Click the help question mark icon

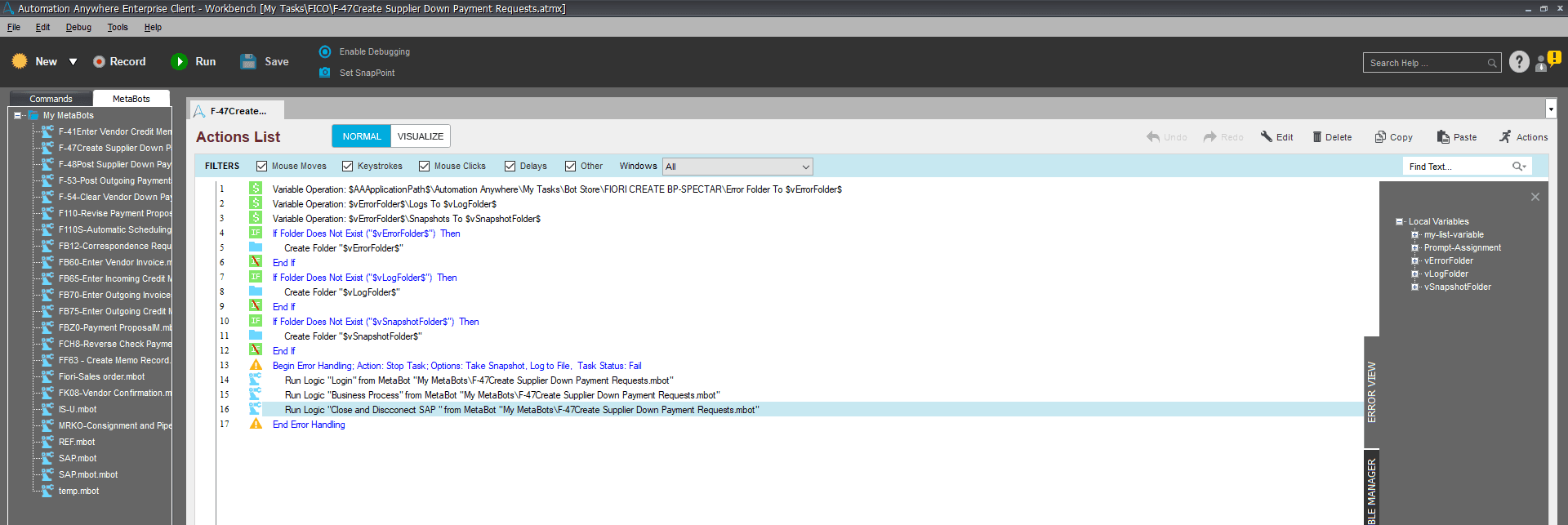(1519, 62)
